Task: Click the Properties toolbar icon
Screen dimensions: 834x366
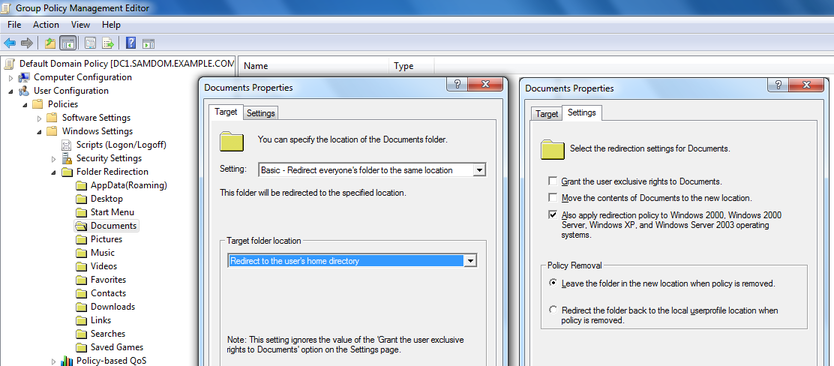Action: click(90, 43)
